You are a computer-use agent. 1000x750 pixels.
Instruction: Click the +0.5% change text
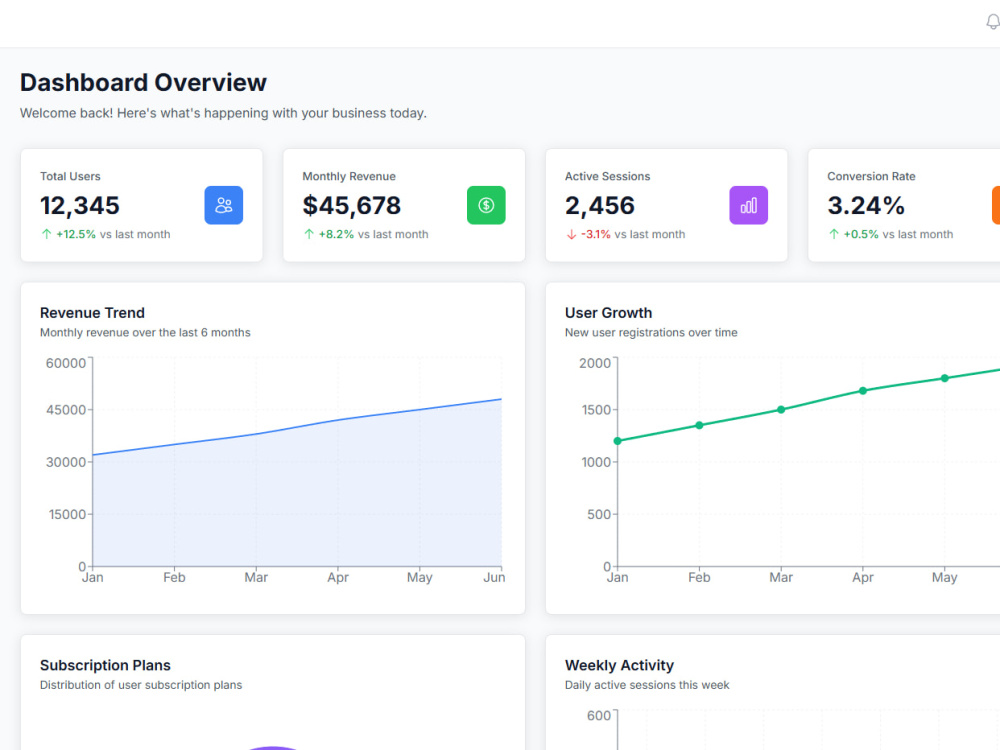tap(861, 234)
